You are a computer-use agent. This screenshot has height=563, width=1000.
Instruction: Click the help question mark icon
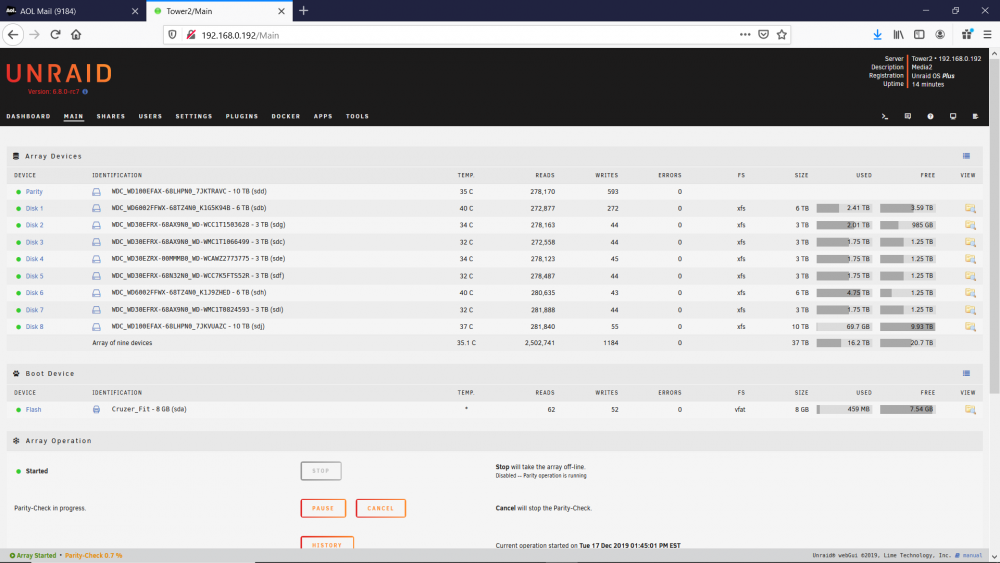pyautogui.click(x=930, y=117)
